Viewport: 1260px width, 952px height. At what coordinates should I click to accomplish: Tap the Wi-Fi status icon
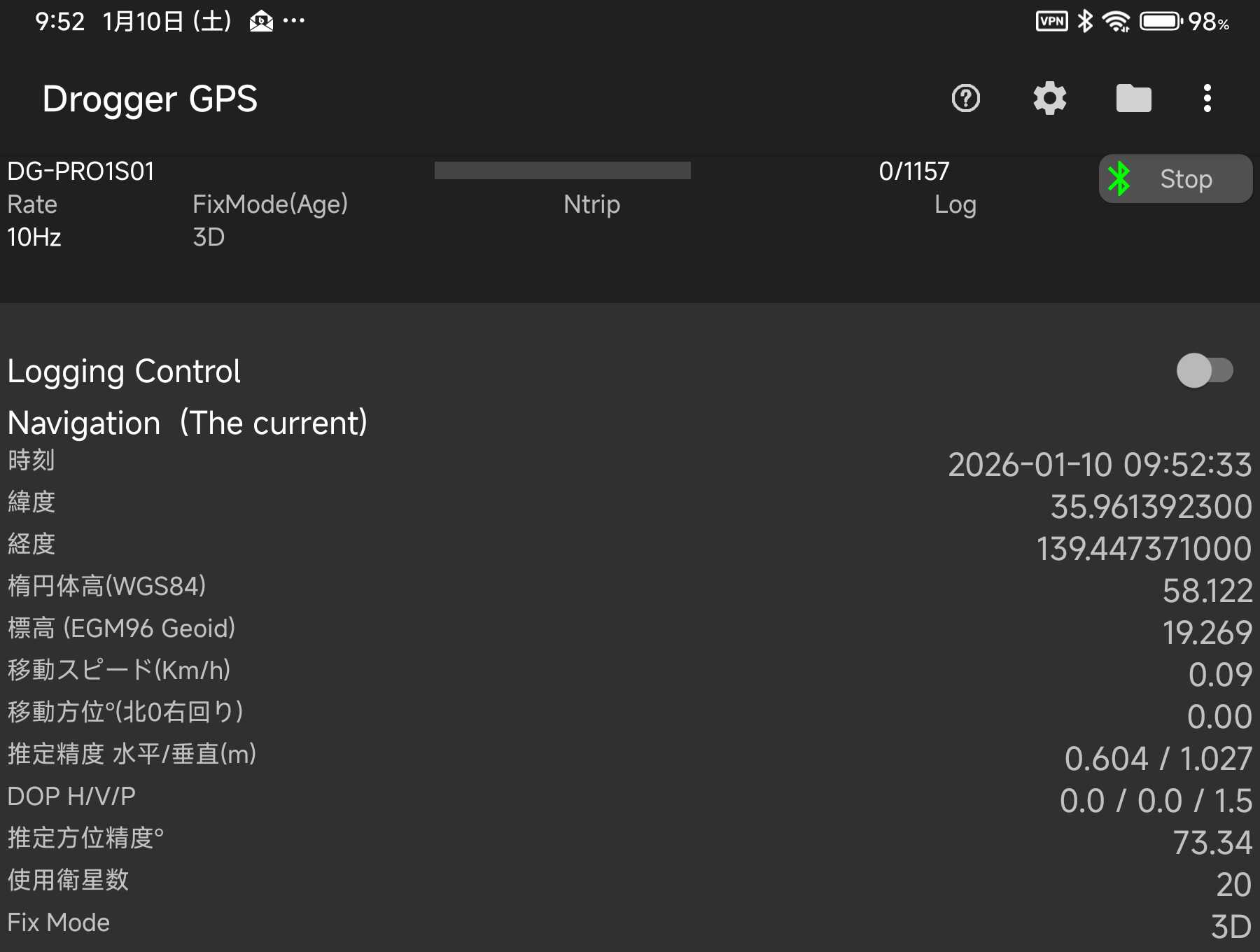point(1116,22)
